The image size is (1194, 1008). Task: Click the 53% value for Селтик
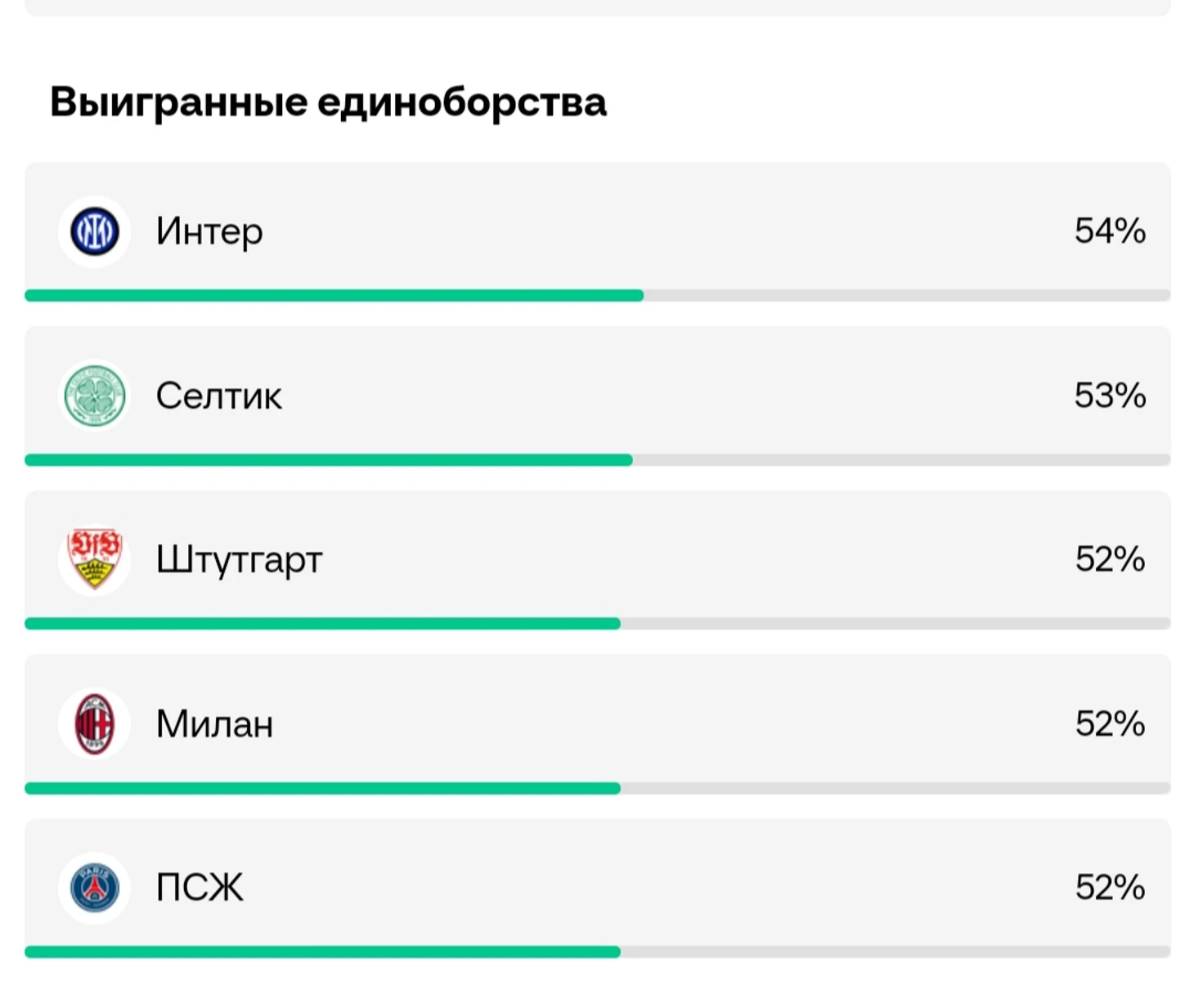pyautogui.click(x=1110, y=396)
